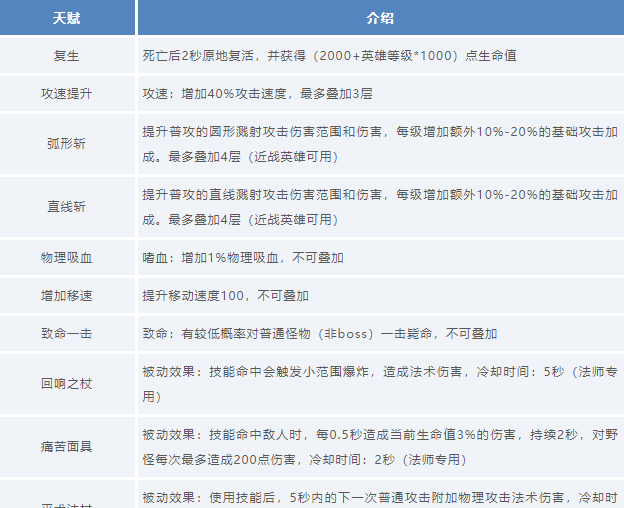
Task: Click the 触发小范围爆炸 description text
Action: pos(380,384)
